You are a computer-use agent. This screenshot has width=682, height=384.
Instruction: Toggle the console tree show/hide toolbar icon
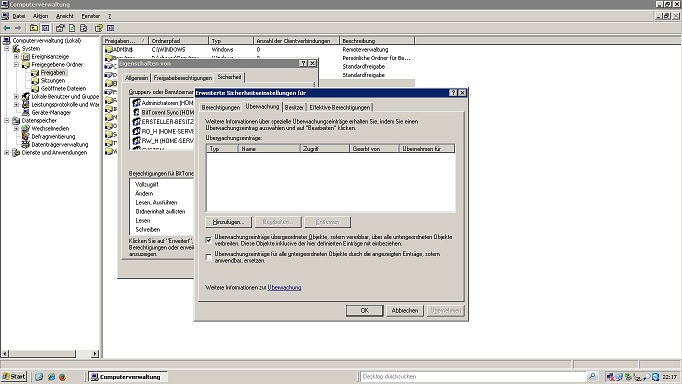pos(45,28)
